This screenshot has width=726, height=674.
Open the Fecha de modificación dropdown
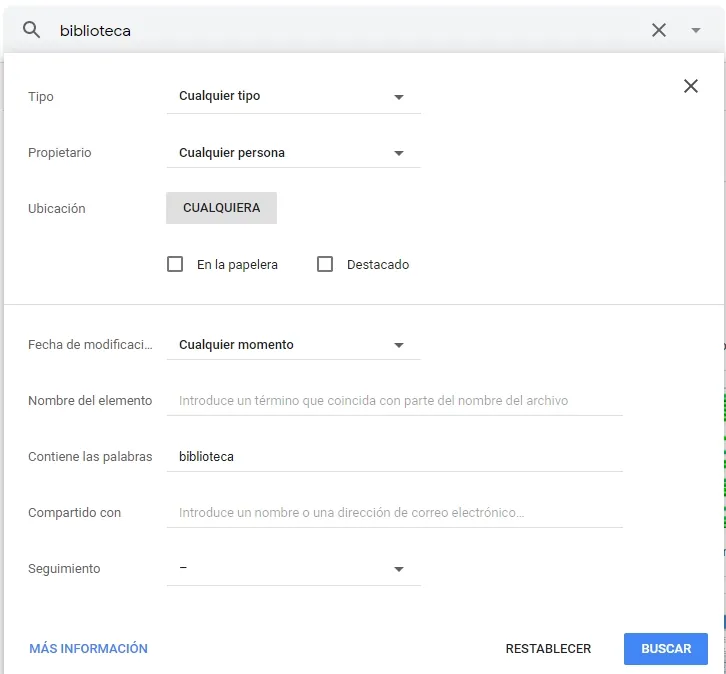pyautogui.click(x=293, y=345)
